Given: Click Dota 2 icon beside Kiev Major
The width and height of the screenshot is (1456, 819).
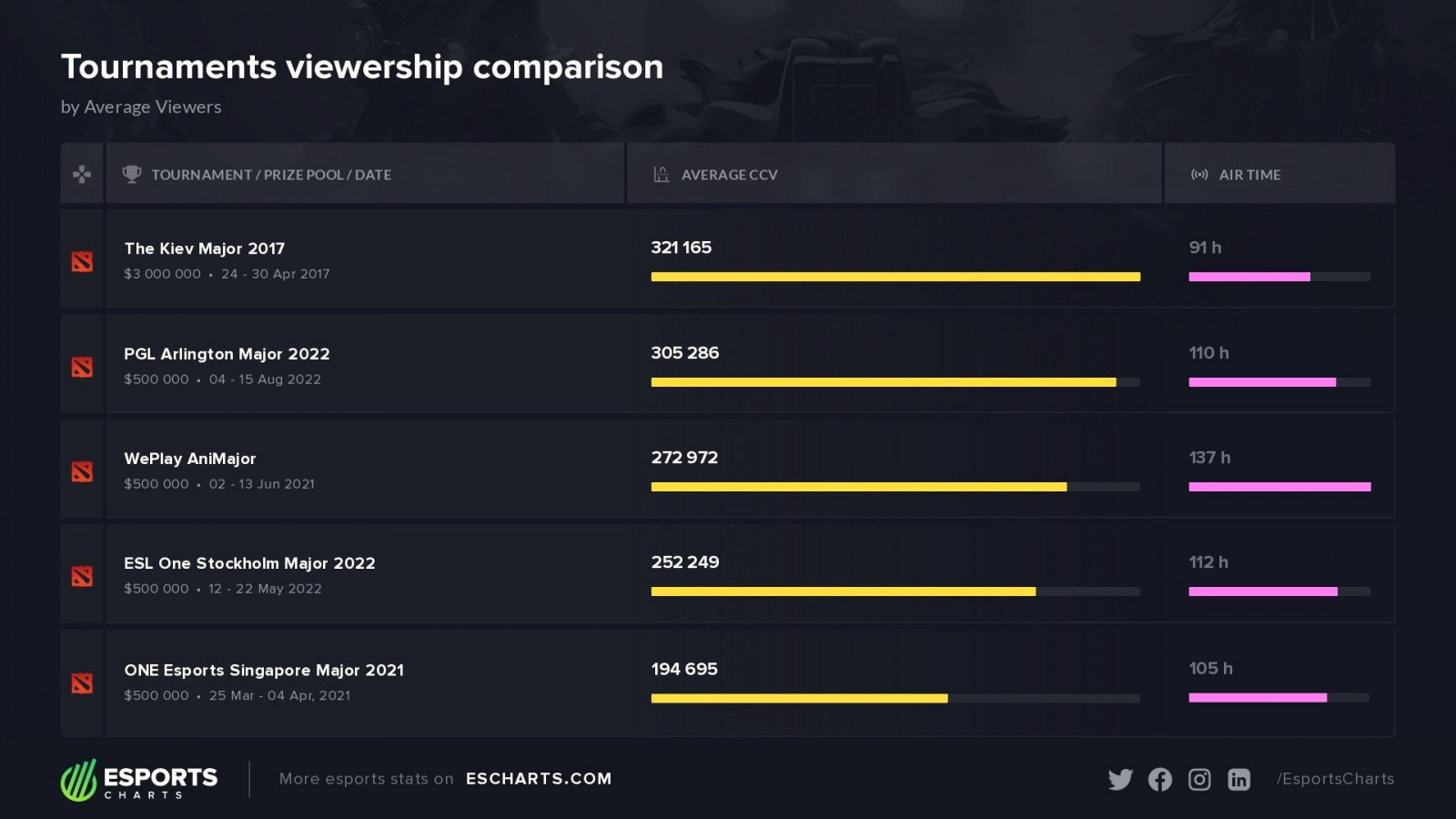Looking at the screenshot, I should [x=83, y=262].
